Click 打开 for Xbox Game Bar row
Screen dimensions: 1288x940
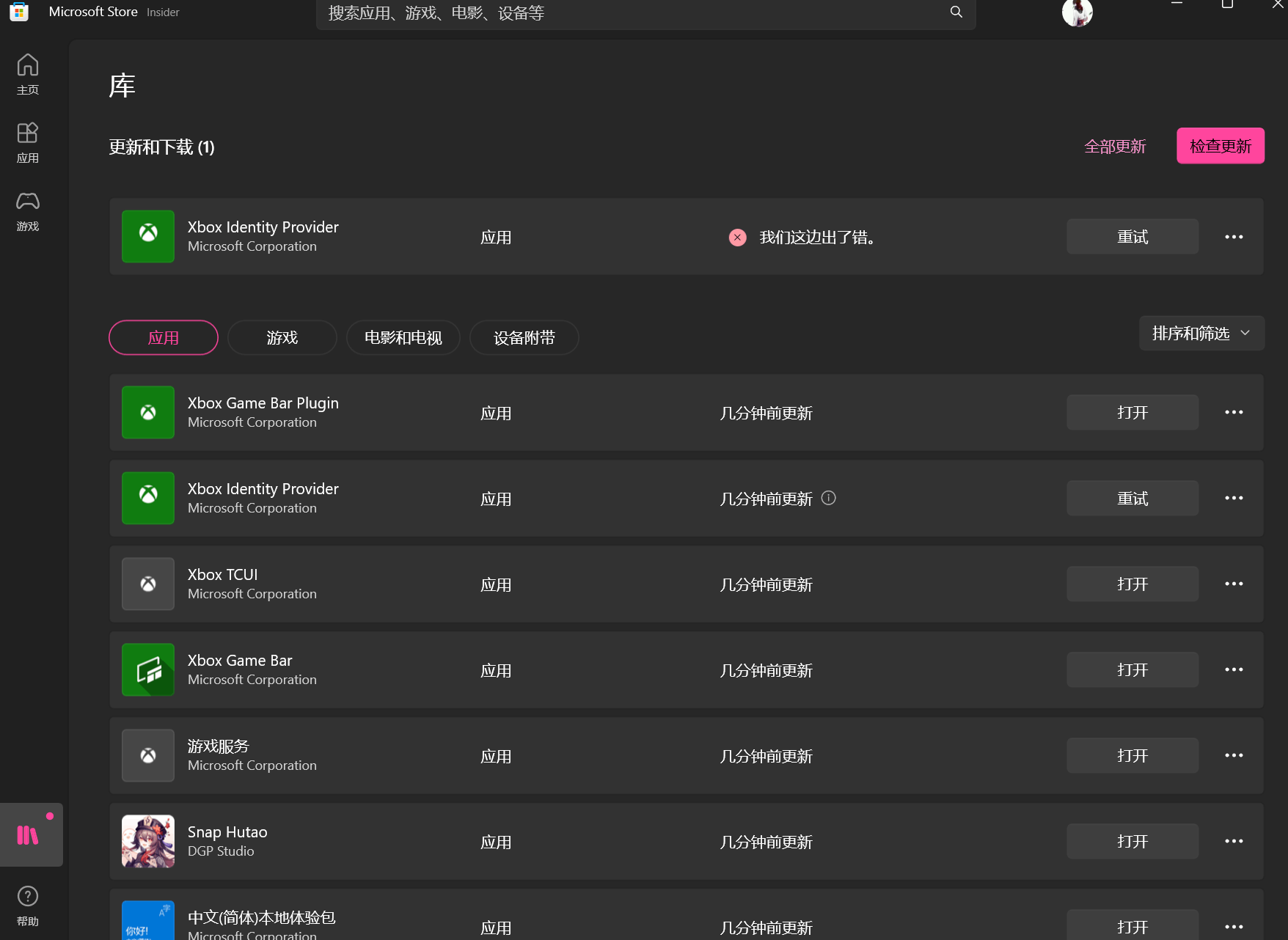click(x=1133, y=669)
